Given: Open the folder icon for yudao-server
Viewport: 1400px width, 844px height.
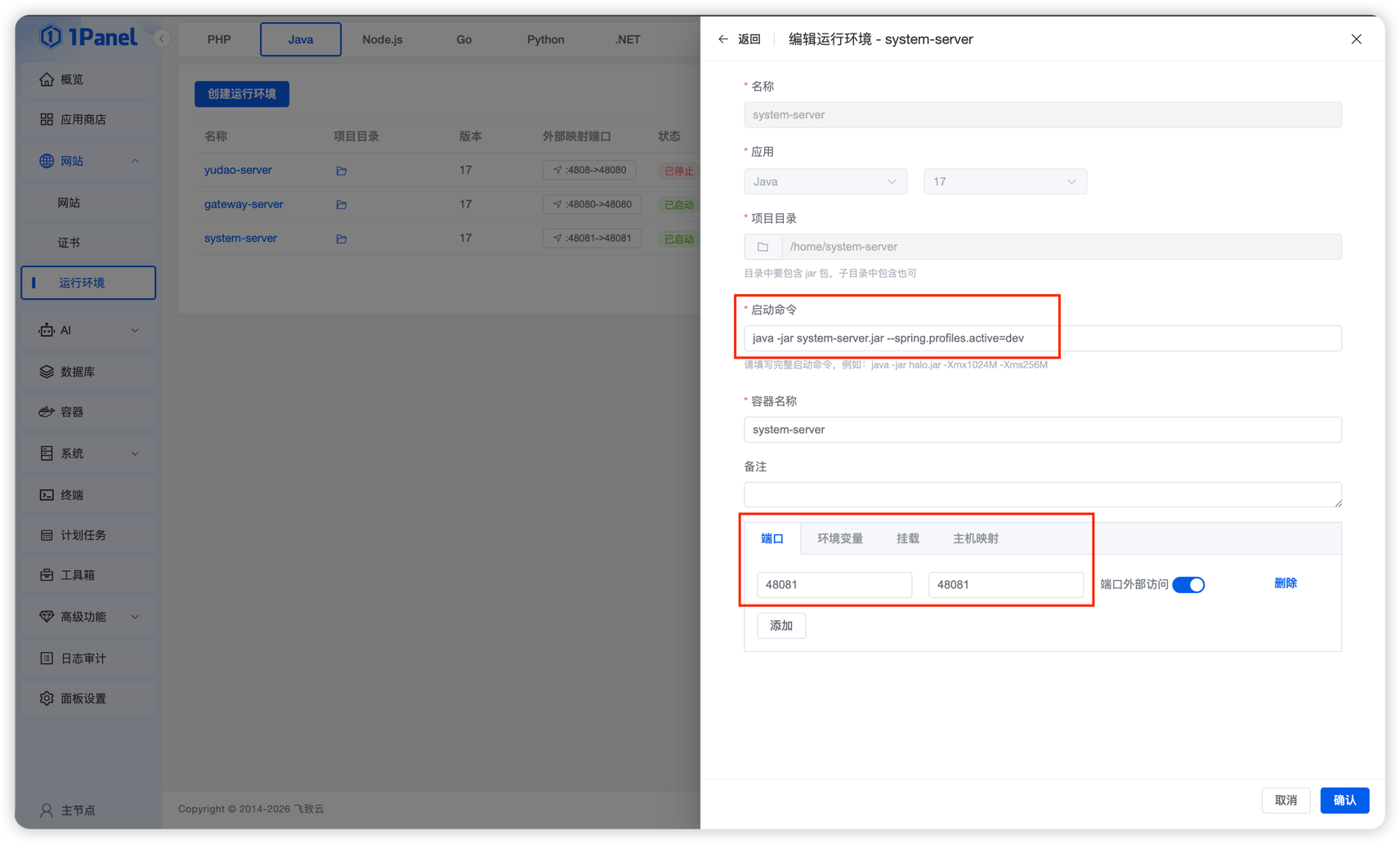Looking at the screenshot, I should click(x=342, y=171).
